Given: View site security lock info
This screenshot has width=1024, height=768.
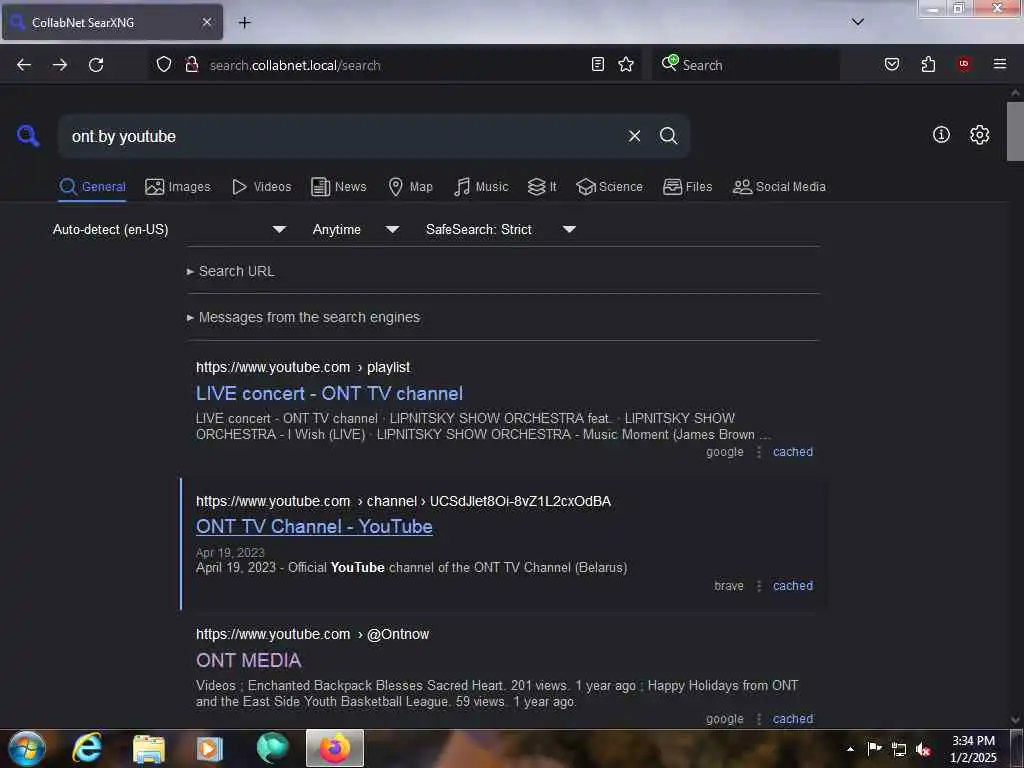Looking at the screenshot, I should (191, 65).
